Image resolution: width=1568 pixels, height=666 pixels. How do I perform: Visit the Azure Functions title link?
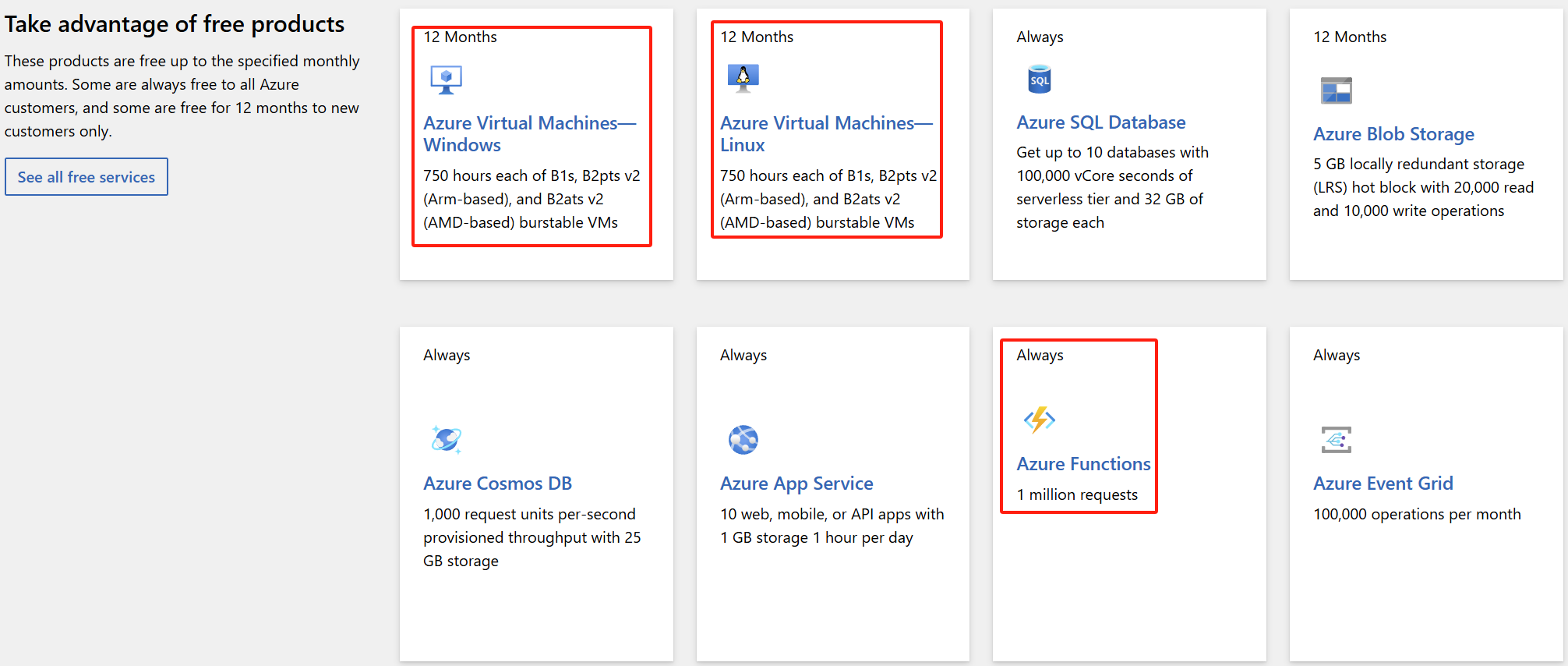(x=1083, y=464)
